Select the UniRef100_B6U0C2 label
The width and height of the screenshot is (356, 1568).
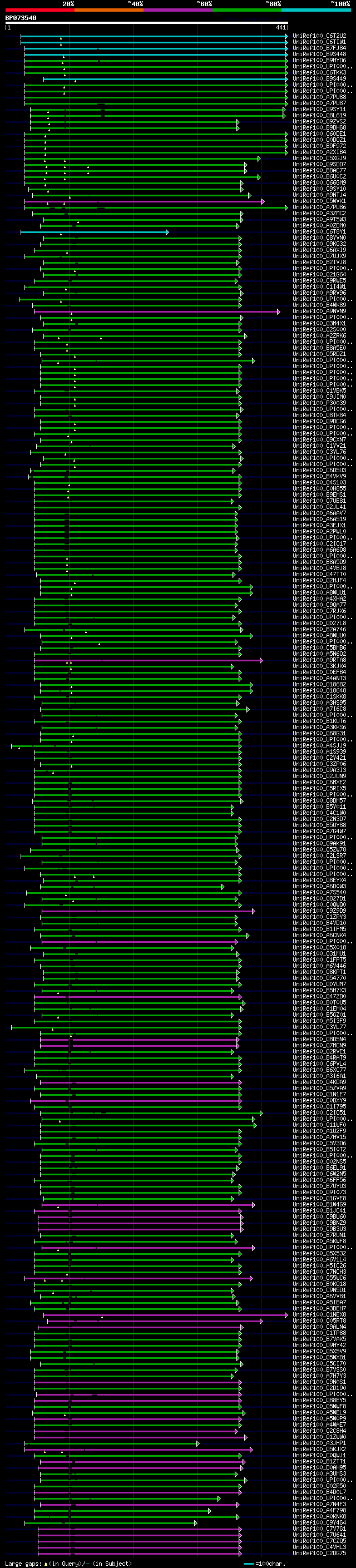pos(319,176)
